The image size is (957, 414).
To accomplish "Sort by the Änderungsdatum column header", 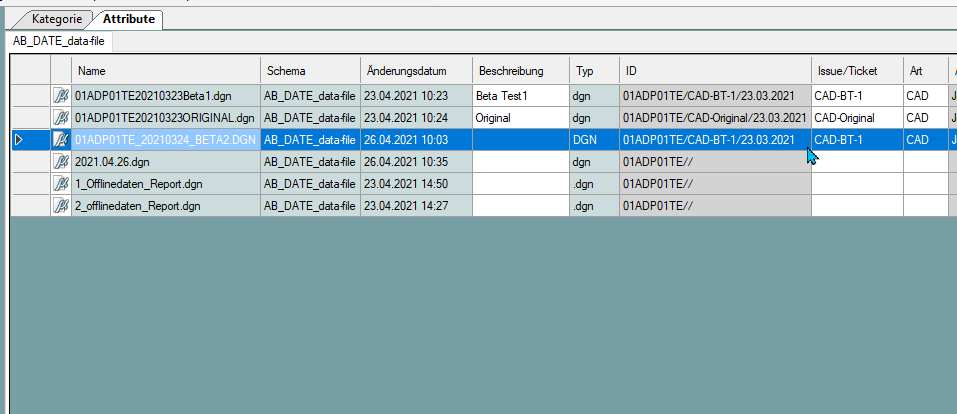I will coord(417,71).
